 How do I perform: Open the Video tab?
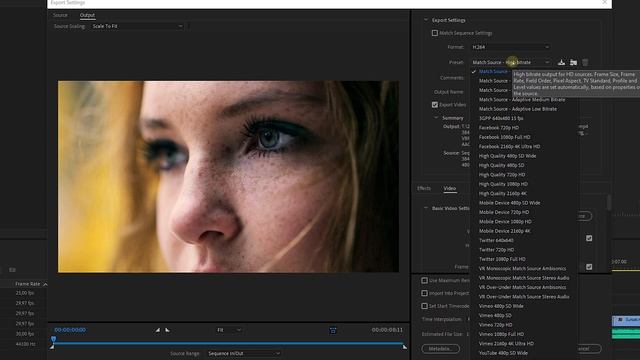tap(449, 188)
